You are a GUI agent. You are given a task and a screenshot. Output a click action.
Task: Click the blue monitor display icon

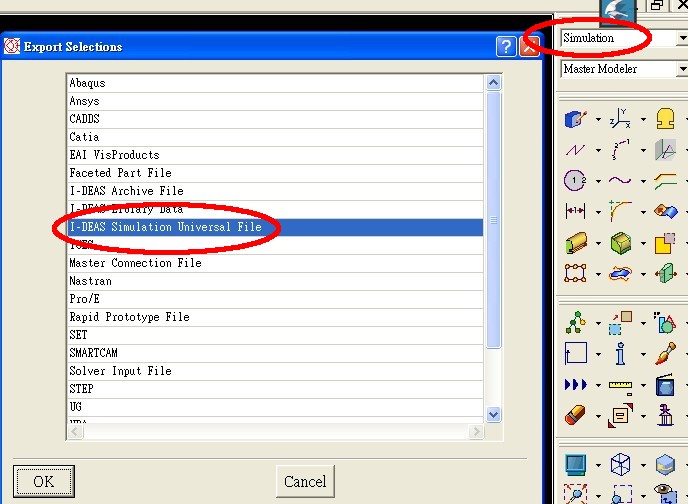576,465
